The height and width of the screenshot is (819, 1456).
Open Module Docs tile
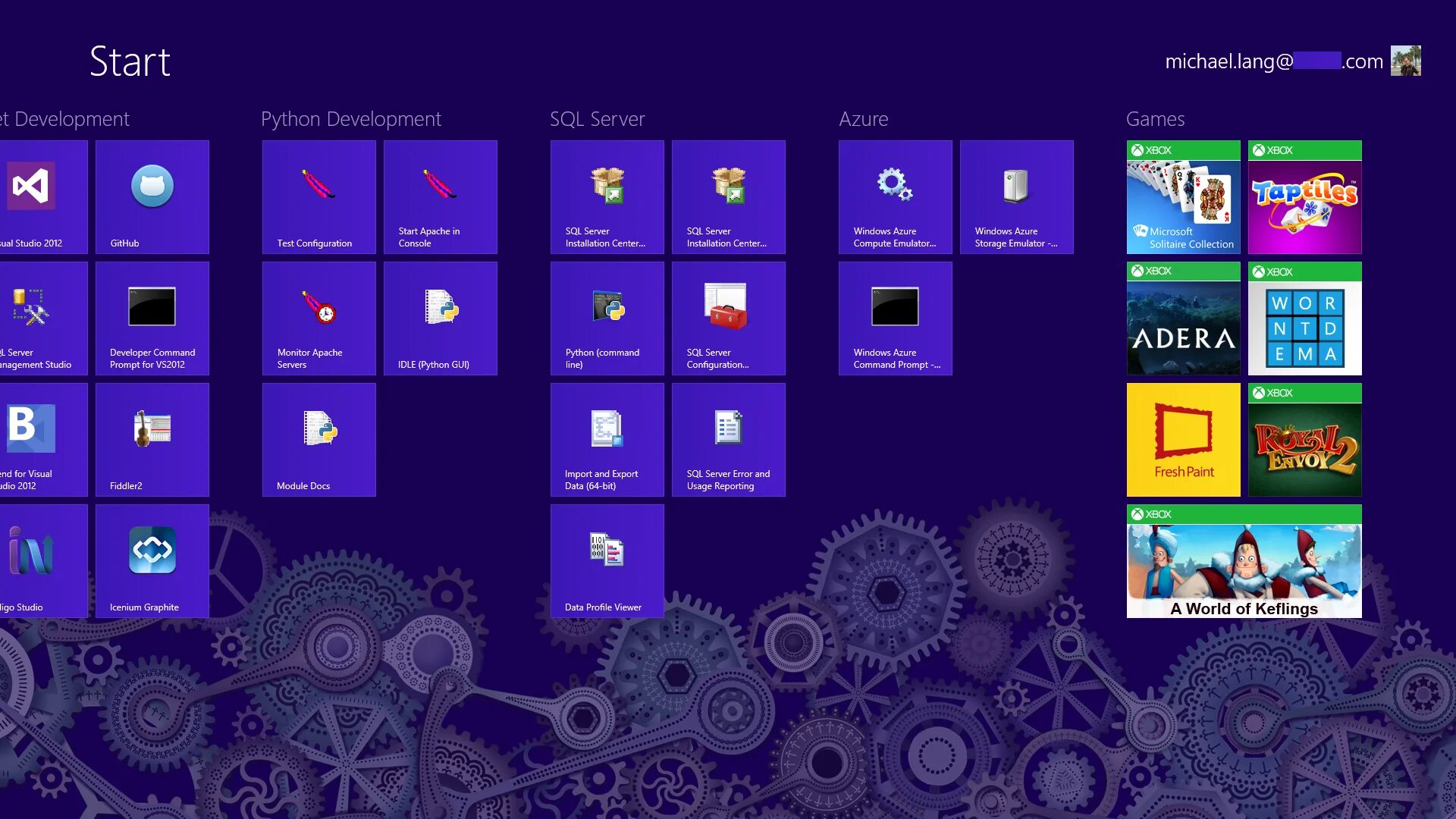pos(318,440)
